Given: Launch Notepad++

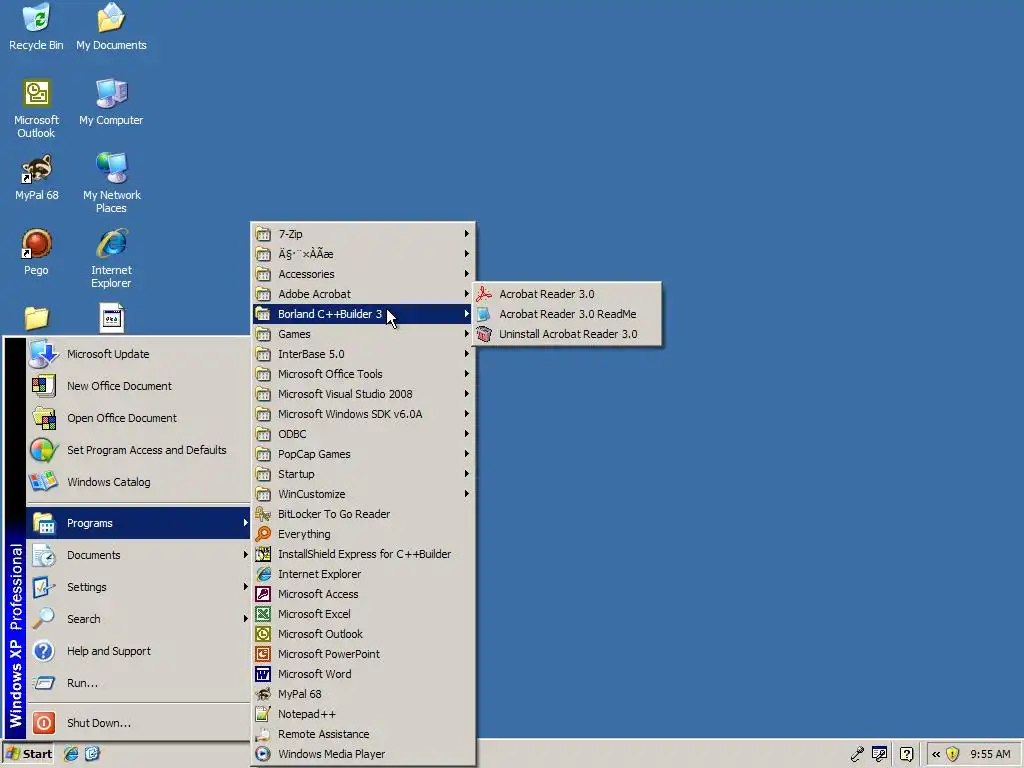Looking at the screenshot, I should [363, 714].
